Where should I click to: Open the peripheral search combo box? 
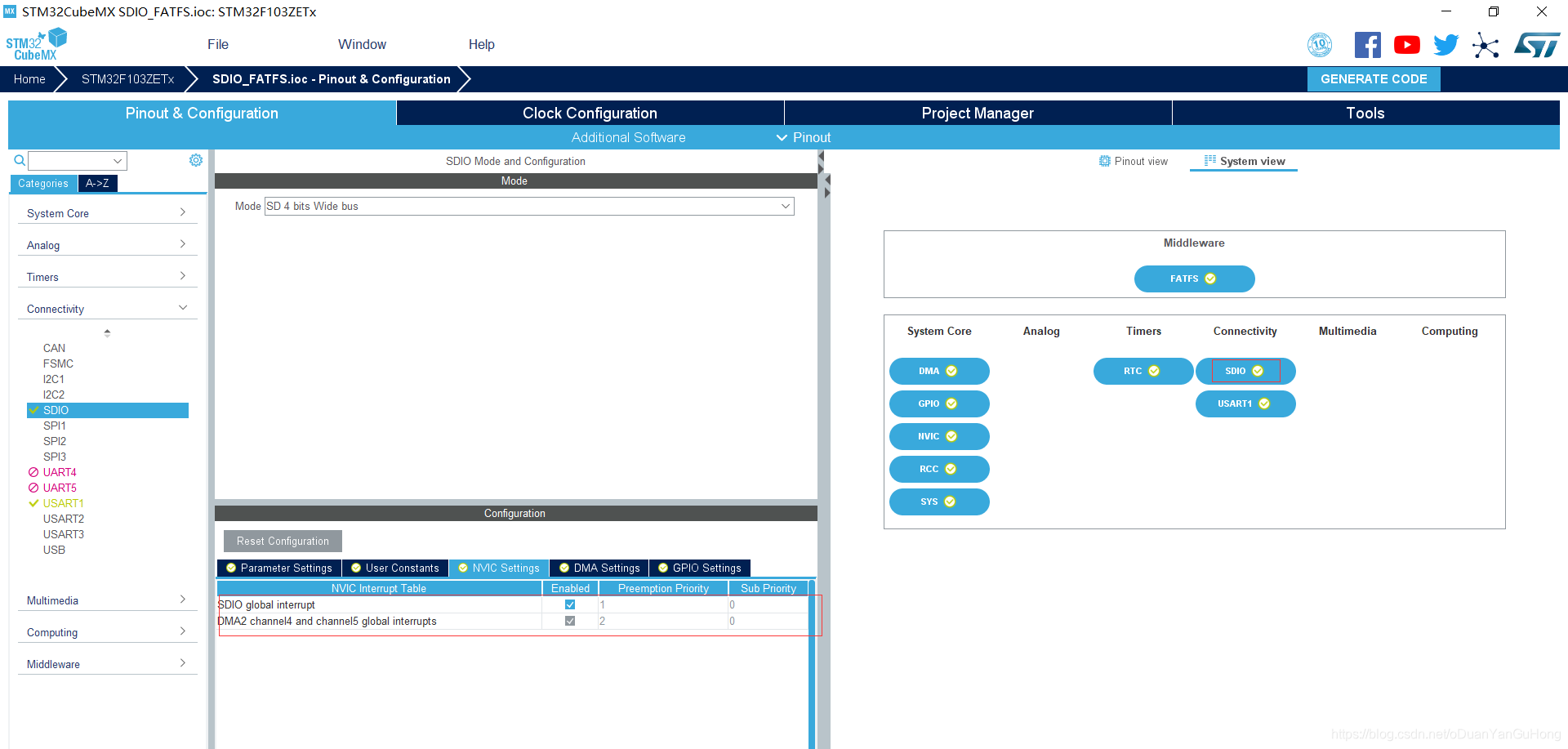click(x=78, y=161)
